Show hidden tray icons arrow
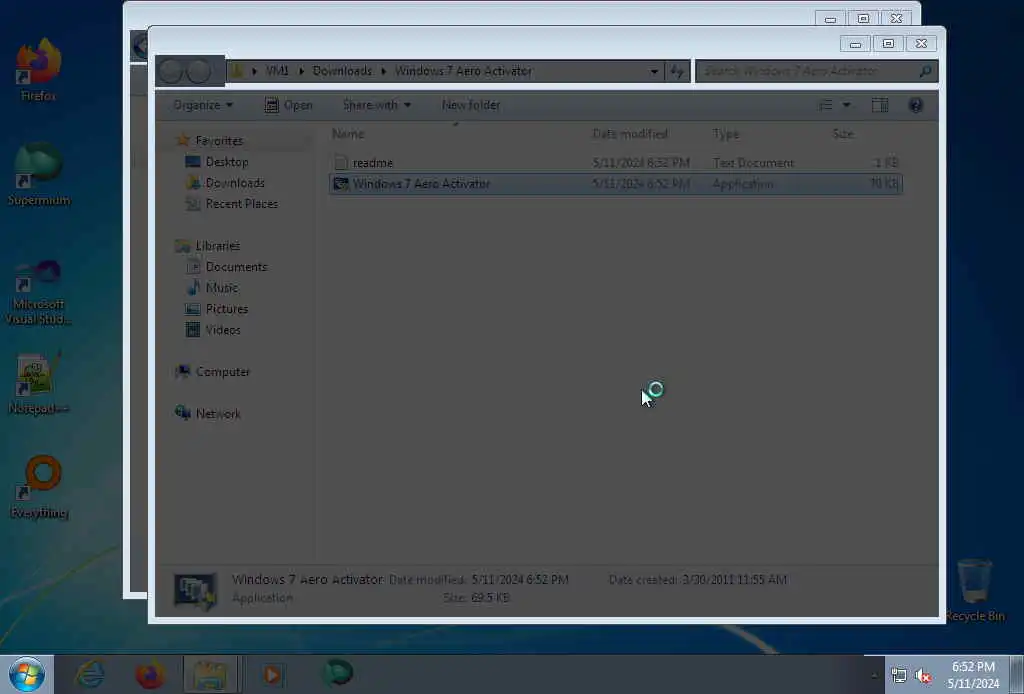 tap(874, 675)
